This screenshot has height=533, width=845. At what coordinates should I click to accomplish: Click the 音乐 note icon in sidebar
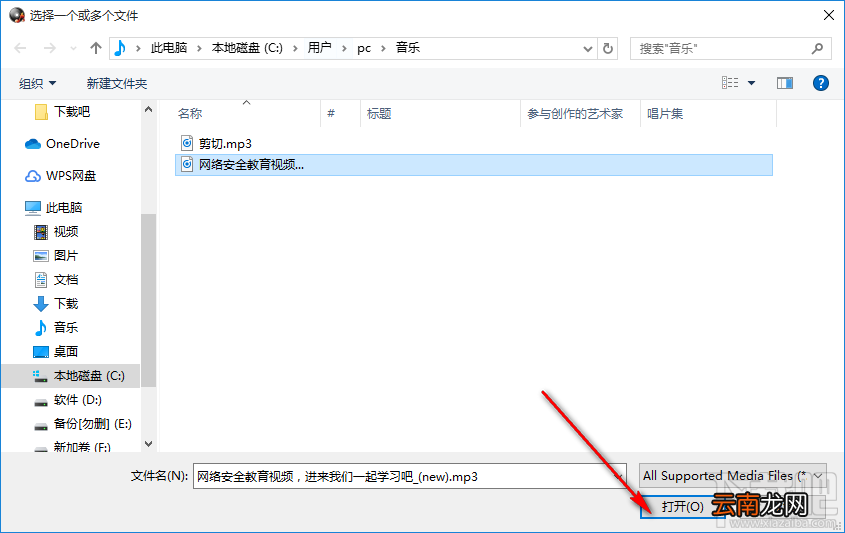pos(41,328)
